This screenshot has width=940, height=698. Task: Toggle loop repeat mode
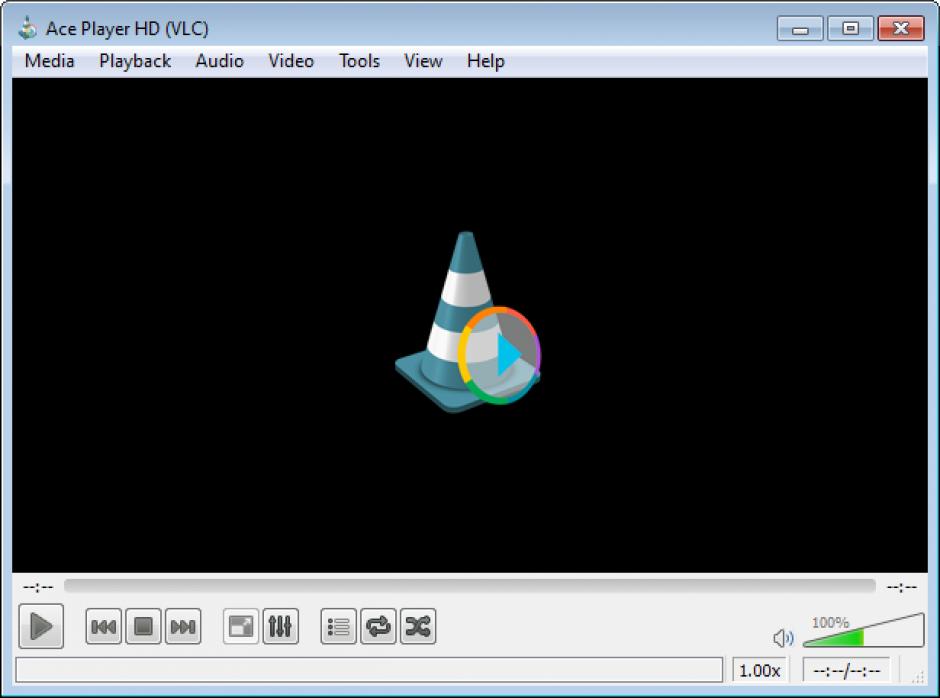pos(378,627)
